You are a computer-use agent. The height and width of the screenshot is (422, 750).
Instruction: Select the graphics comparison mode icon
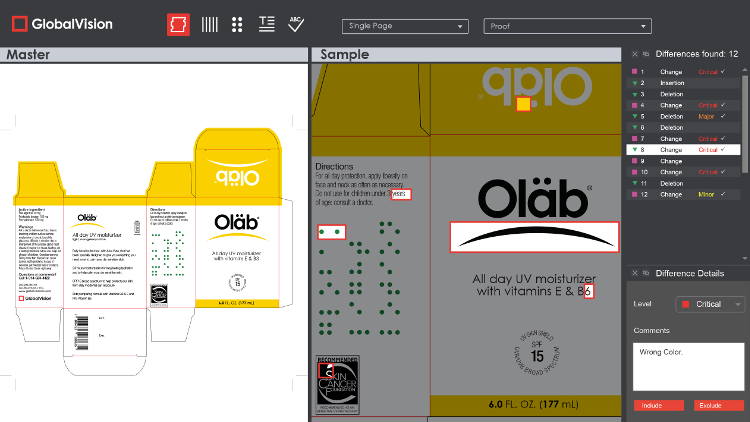178,24
